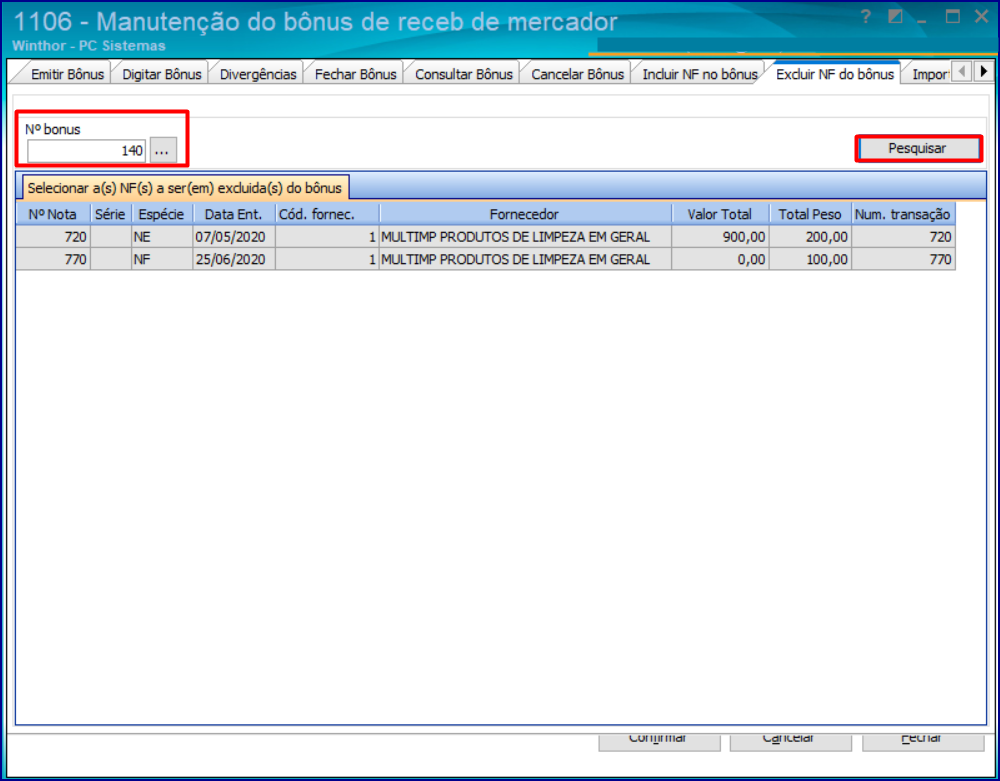Click the Confirmar button

point(659,742)
